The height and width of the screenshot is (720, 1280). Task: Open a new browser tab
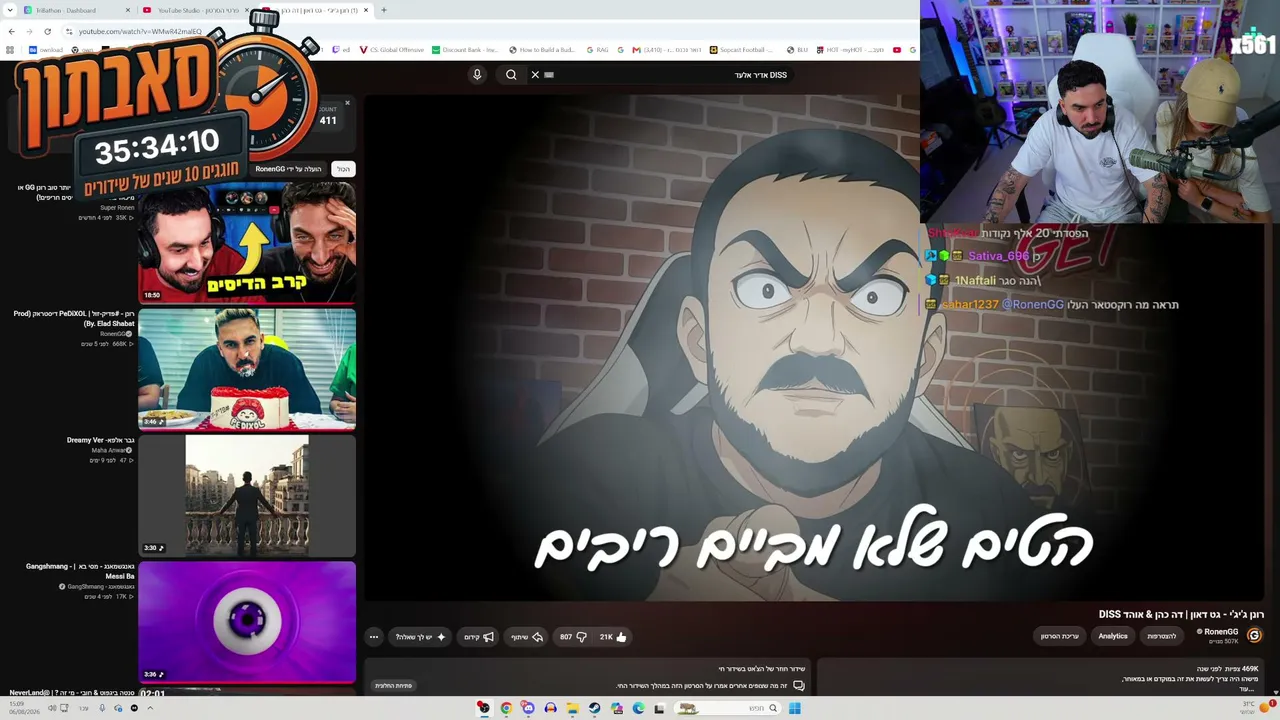384,10
